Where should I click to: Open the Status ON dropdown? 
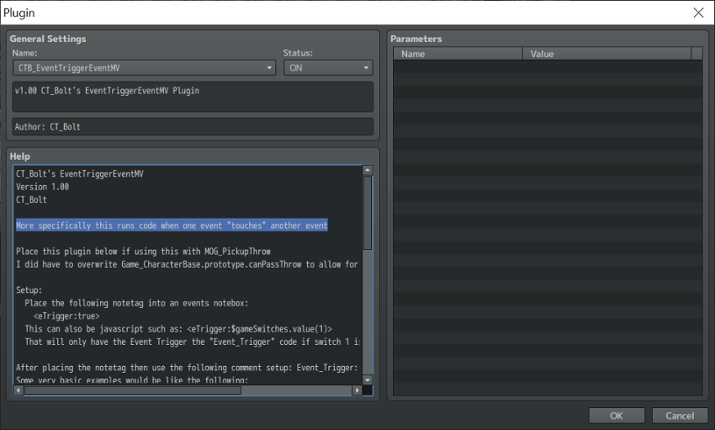[x=328, y=68]
